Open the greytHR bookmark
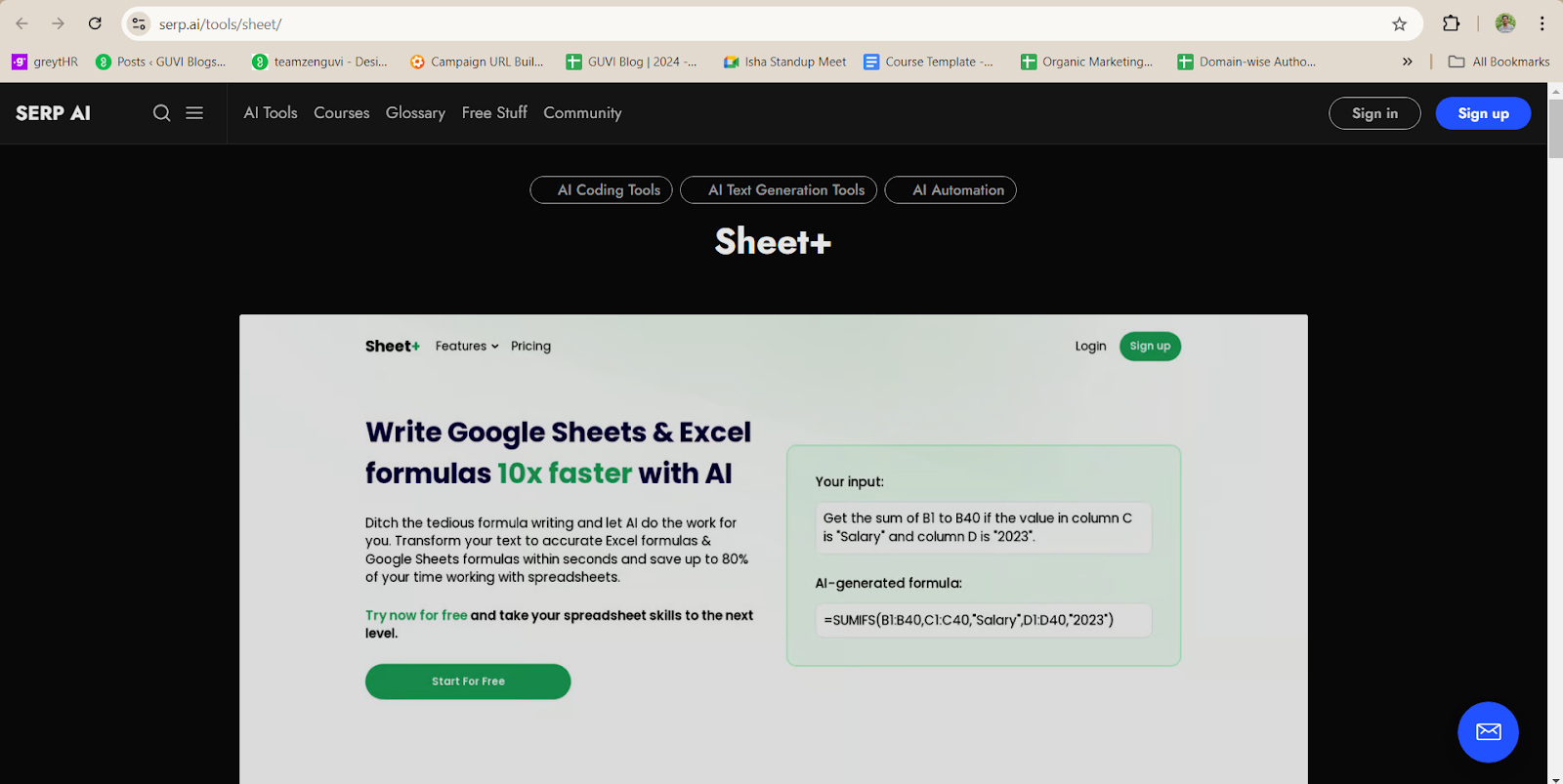The height and width of the screenshot is (784, 1563). pyautogui.click(x=45, y=62)
